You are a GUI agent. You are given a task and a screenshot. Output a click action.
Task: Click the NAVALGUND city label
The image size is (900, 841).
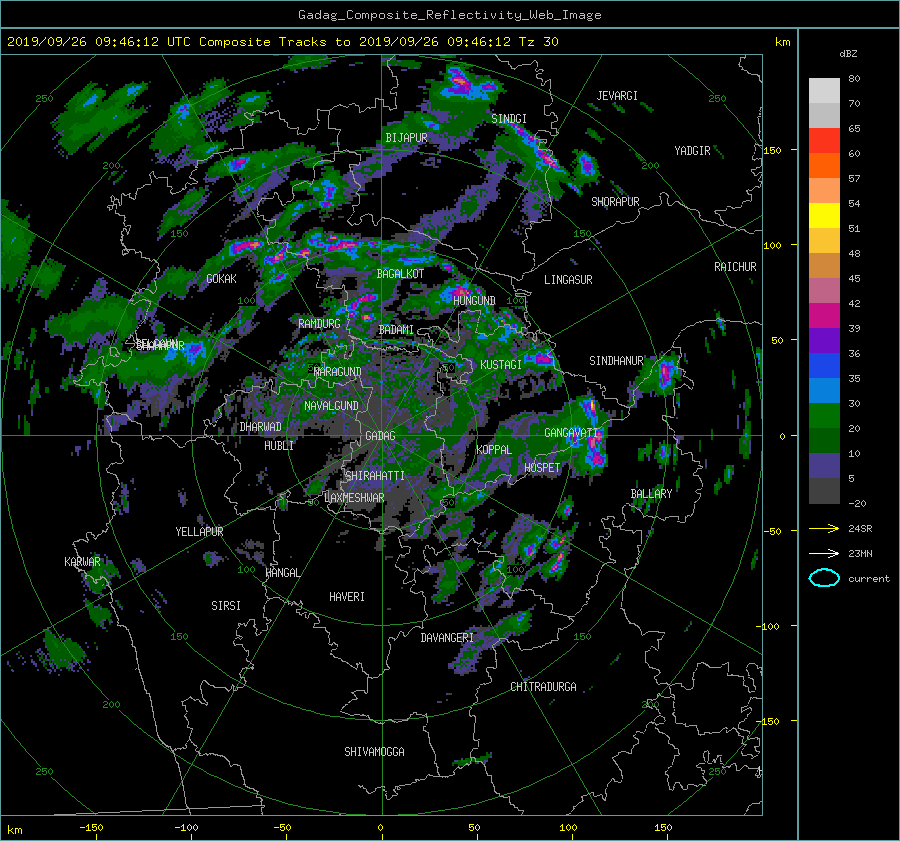pos(331,406)
